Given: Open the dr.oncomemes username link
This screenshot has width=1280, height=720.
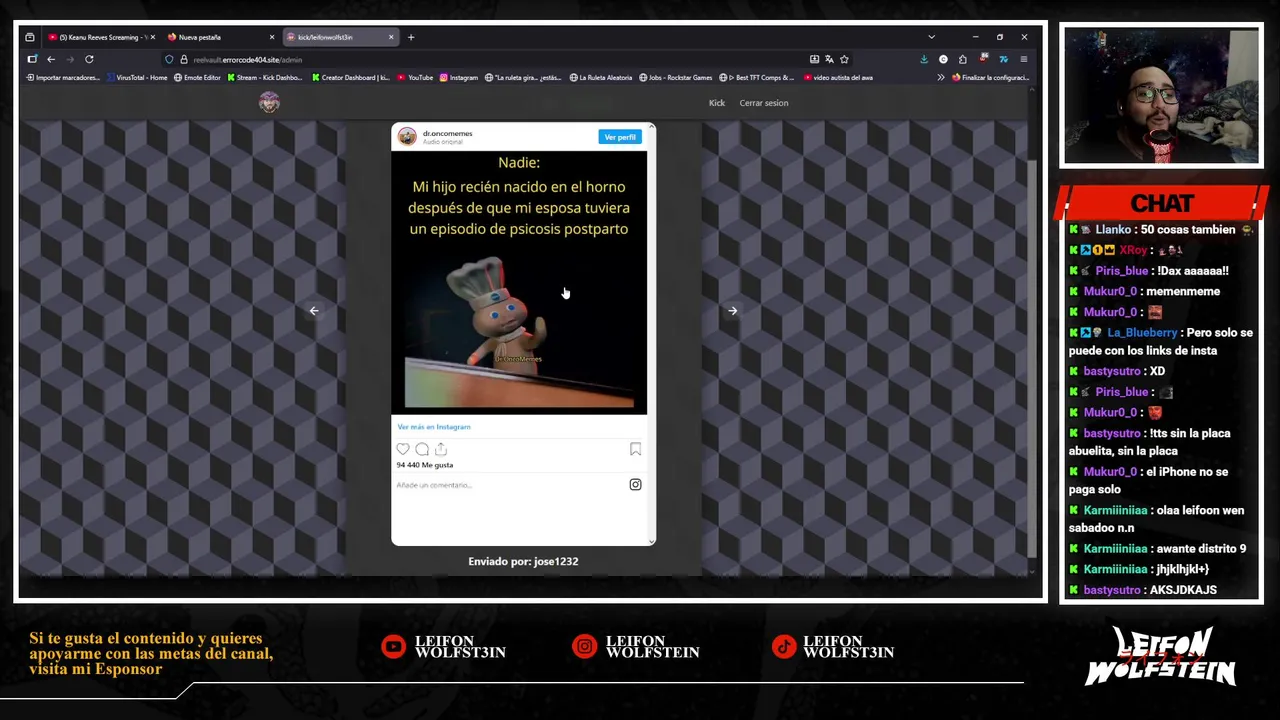Looking at the screenshot, I should pos(447,133).
